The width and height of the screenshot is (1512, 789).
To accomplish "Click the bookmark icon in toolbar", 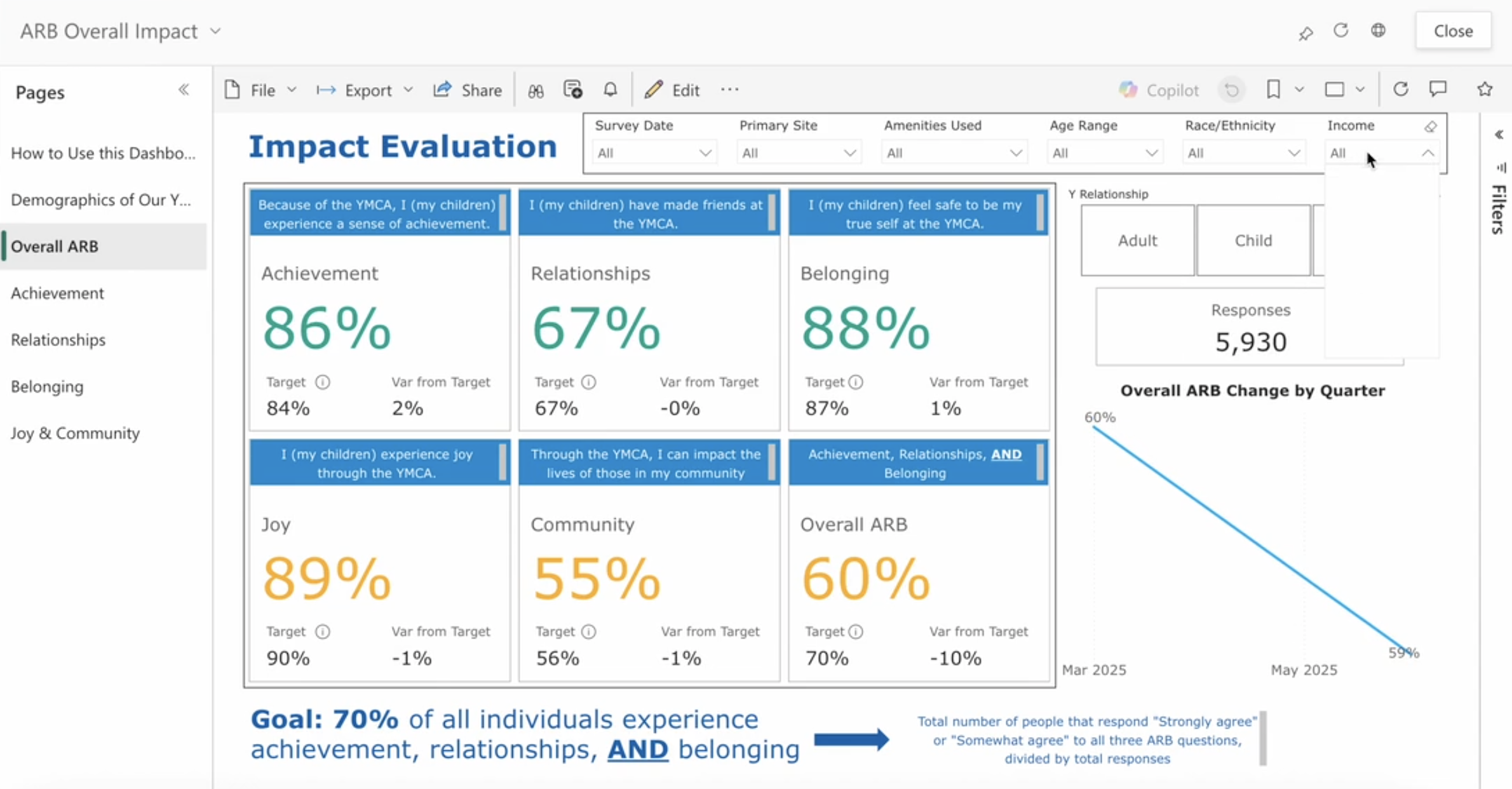I will 1273,90.
